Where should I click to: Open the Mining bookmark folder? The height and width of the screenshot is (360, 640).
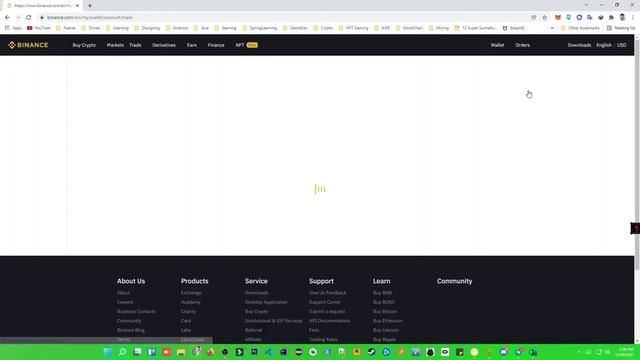(439, 28)
